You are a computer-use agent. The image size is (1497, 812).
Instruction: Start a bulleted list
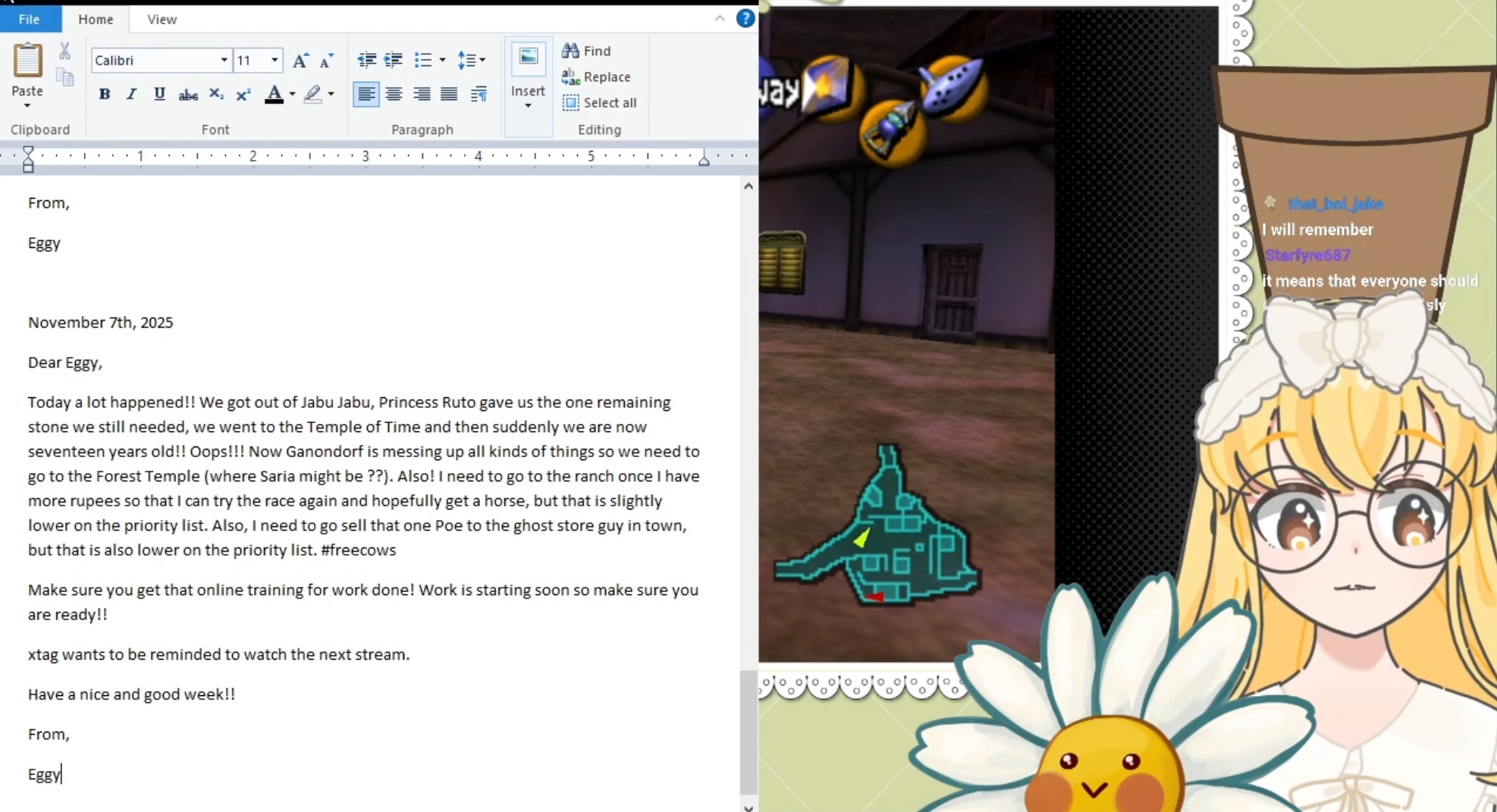pos(423,60)
